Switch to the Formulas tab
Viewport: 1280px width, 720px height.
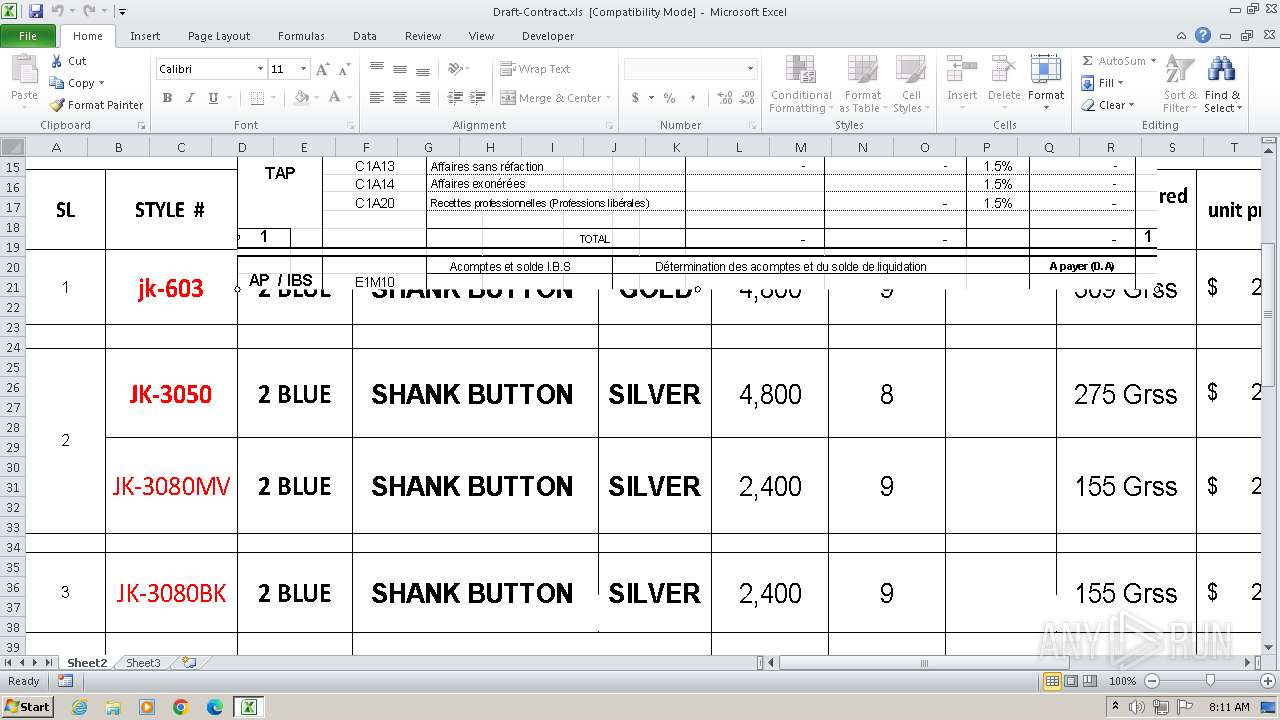pos(301,36)
